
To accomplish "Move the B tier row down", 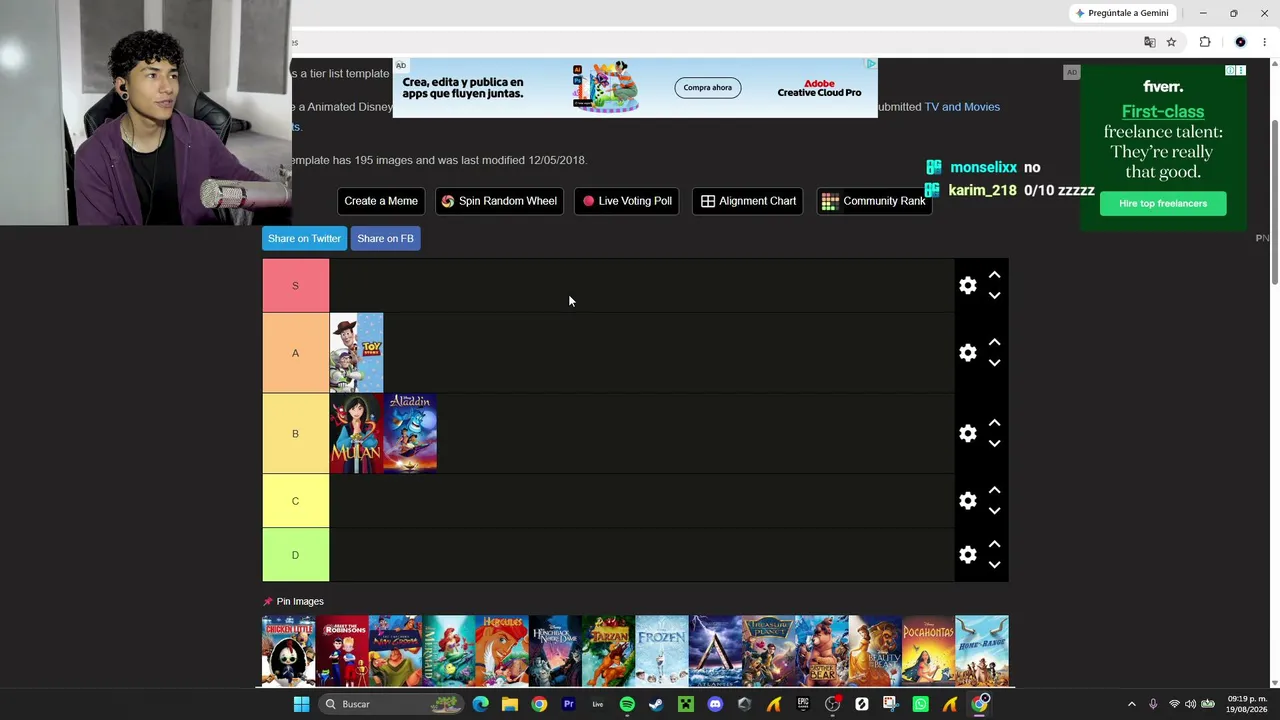I will pos(994,444).
